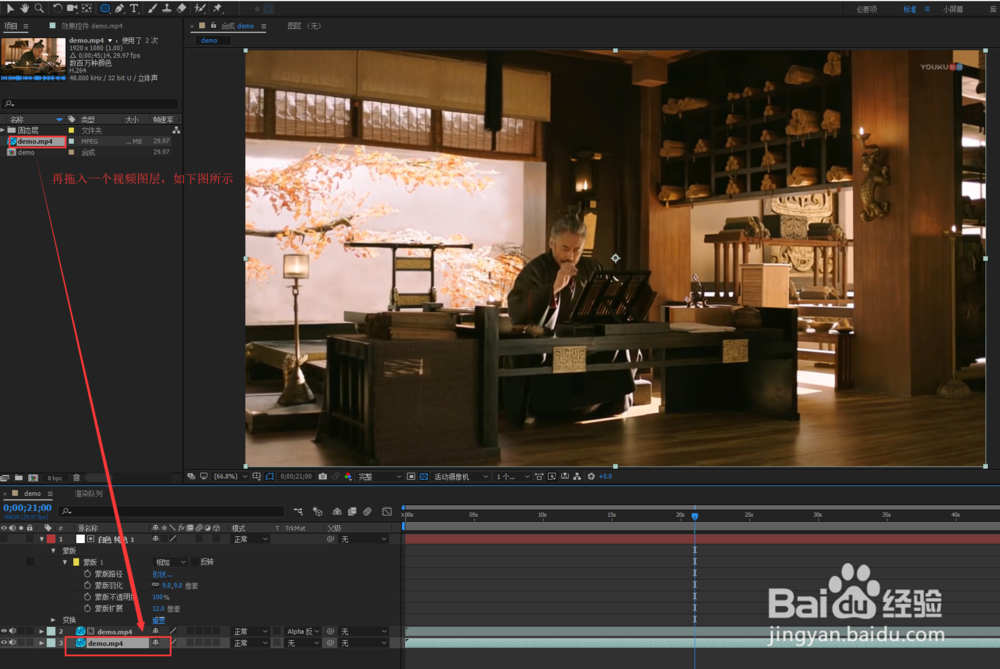Expand the 变换 transform group

(54, 620)
